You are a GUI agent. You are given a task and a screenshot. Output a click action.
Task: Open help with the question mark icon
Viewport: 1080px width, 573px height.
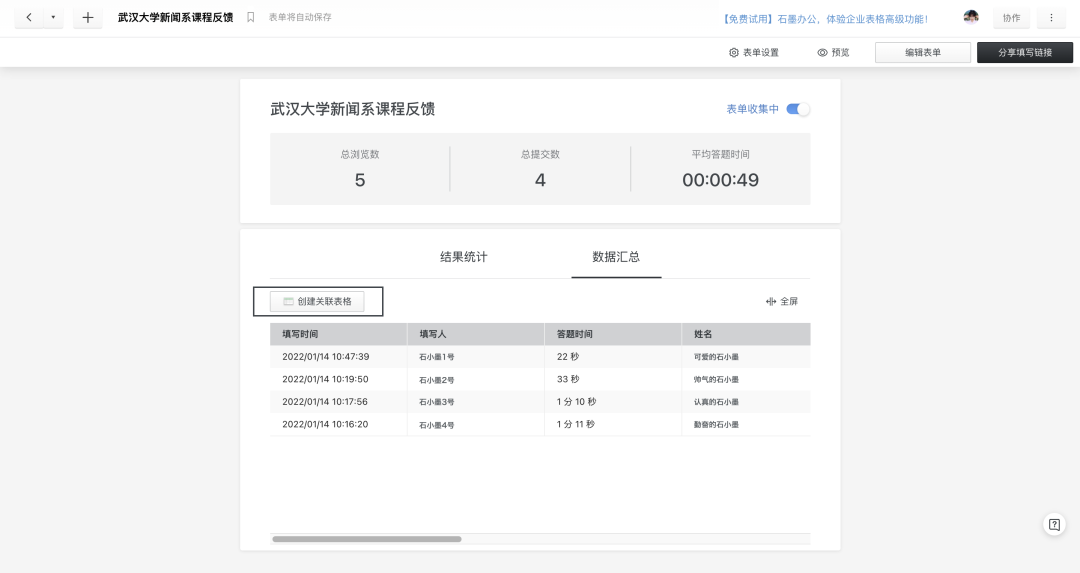click(x=1054, y=525)
